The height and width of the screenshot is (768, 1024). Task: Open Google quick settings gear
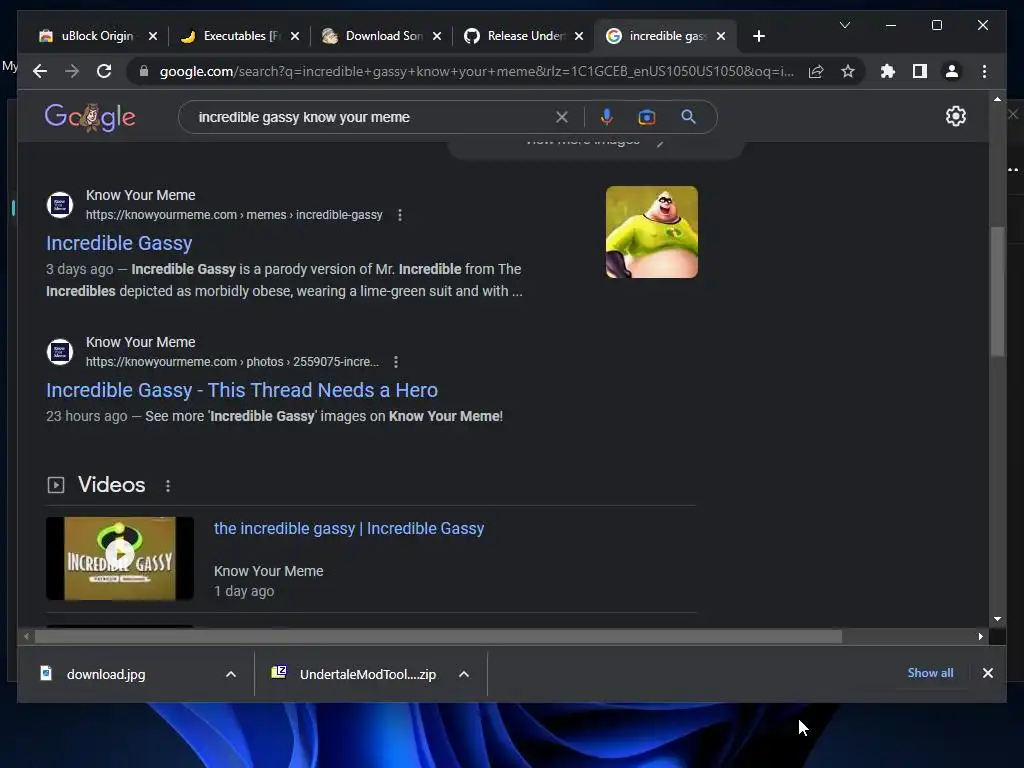point(955,116)
